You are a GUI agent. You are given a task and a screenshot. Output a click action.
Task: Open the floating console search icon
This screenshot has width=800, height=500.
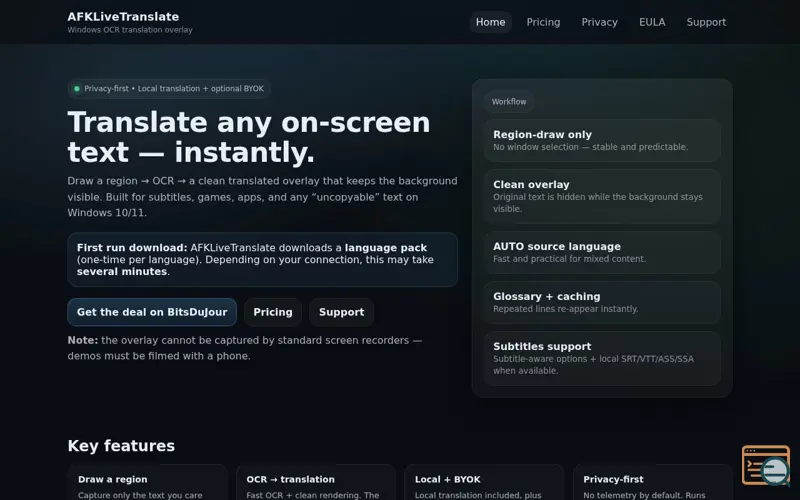pyautogui.click(x=766, y=465)
